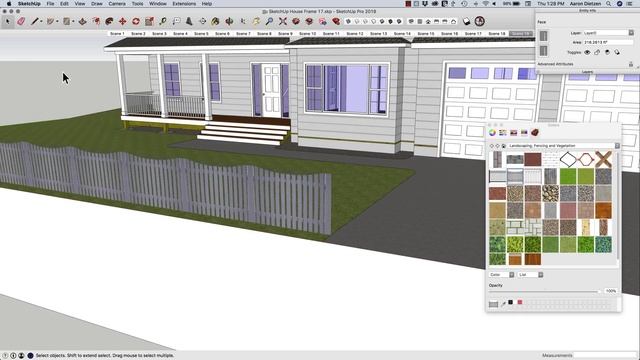Activate the Line pencil tool

point(35,21)
